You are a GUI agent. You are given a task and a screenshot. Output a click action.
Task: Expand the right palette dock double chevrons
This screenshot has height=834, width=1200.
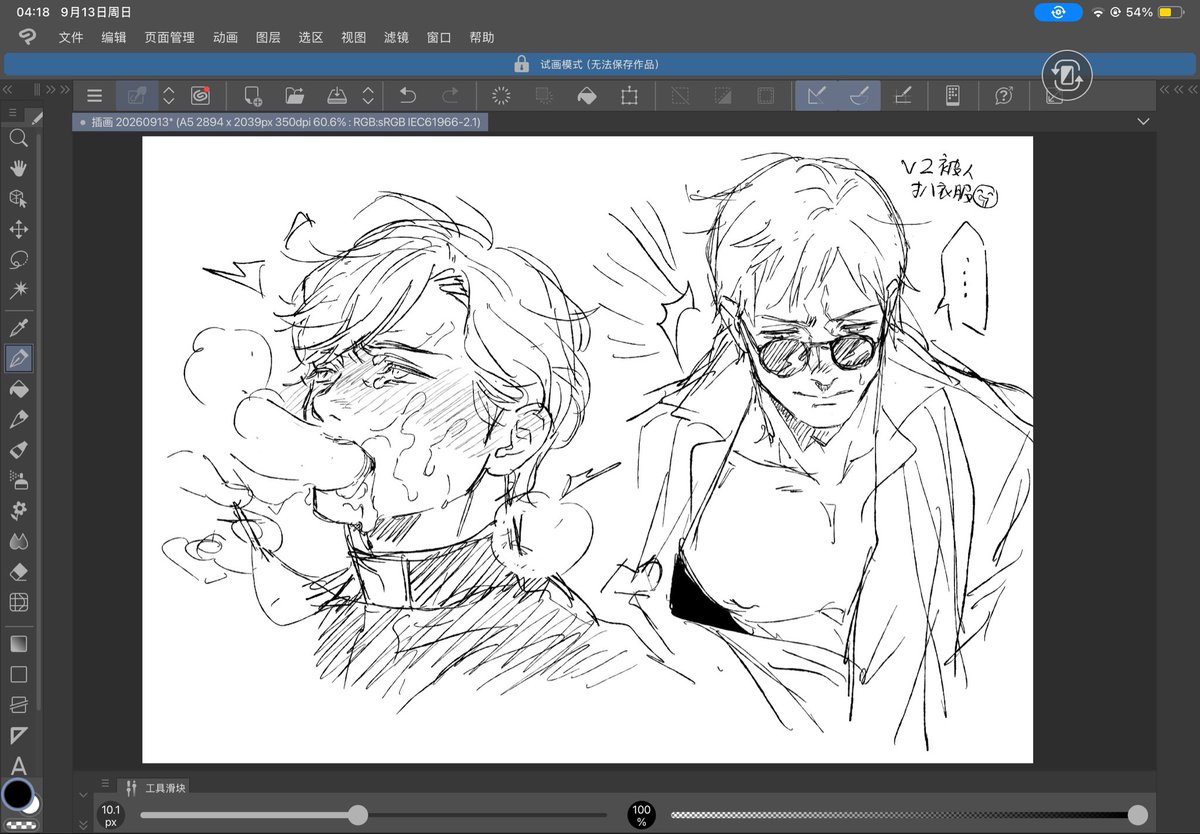1179,89
